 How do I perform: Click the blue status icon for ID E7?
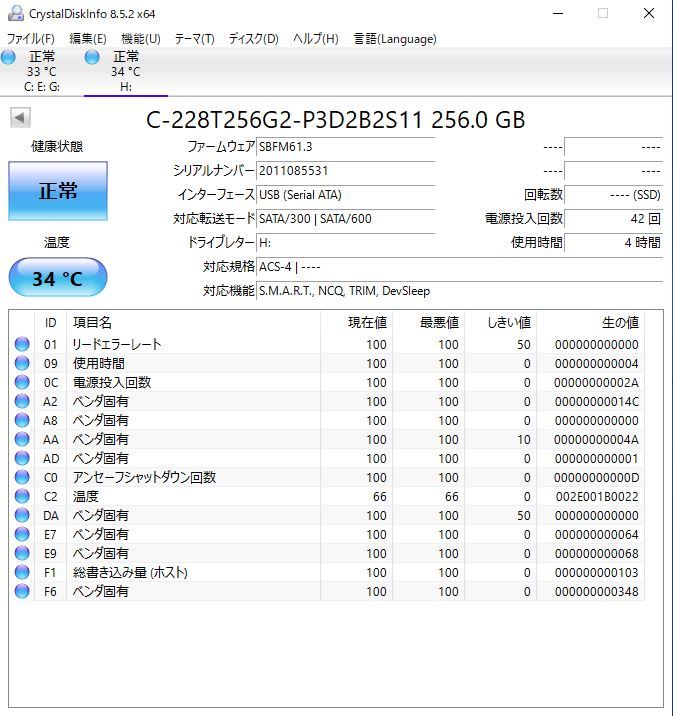[x=22, y=534]
